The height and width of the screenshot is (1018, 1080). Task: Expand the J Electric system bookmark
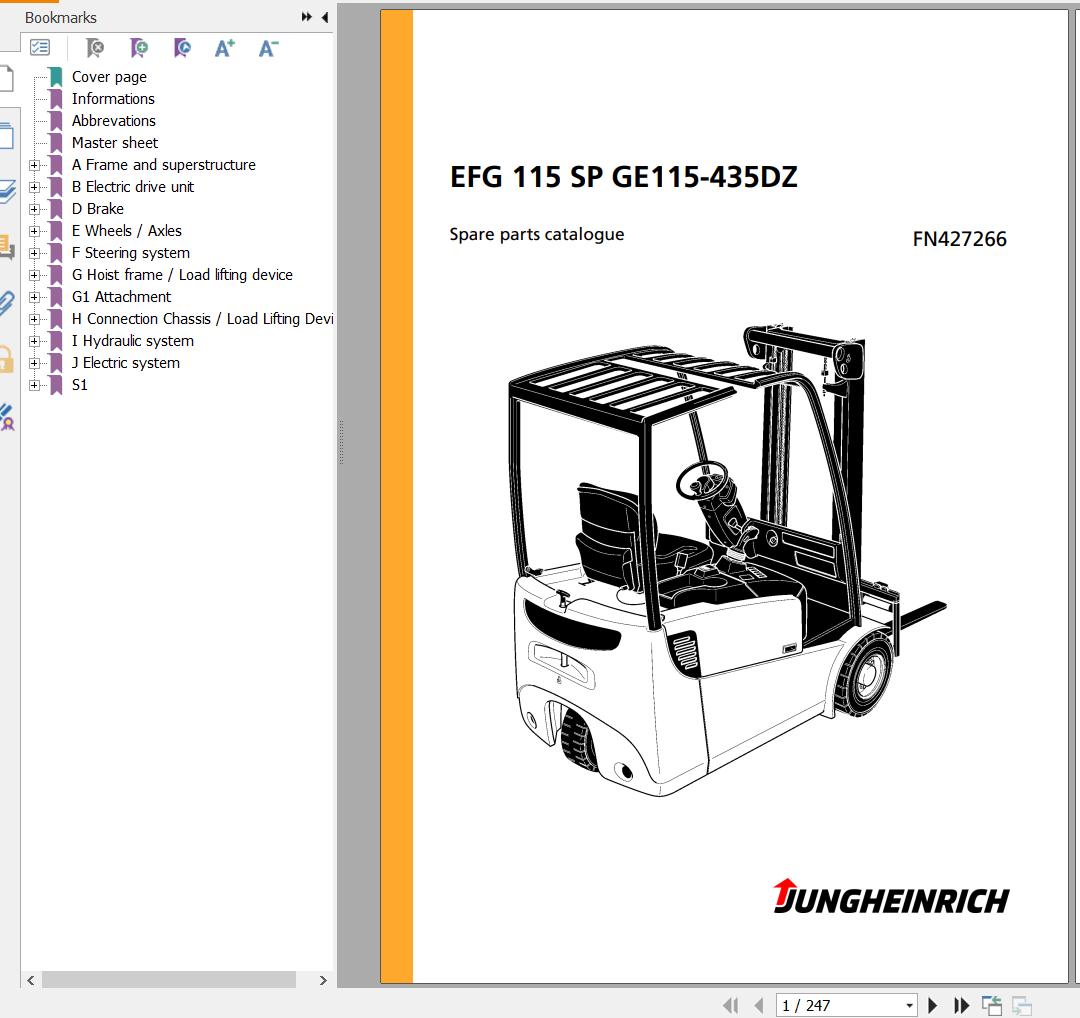point(34,364)
